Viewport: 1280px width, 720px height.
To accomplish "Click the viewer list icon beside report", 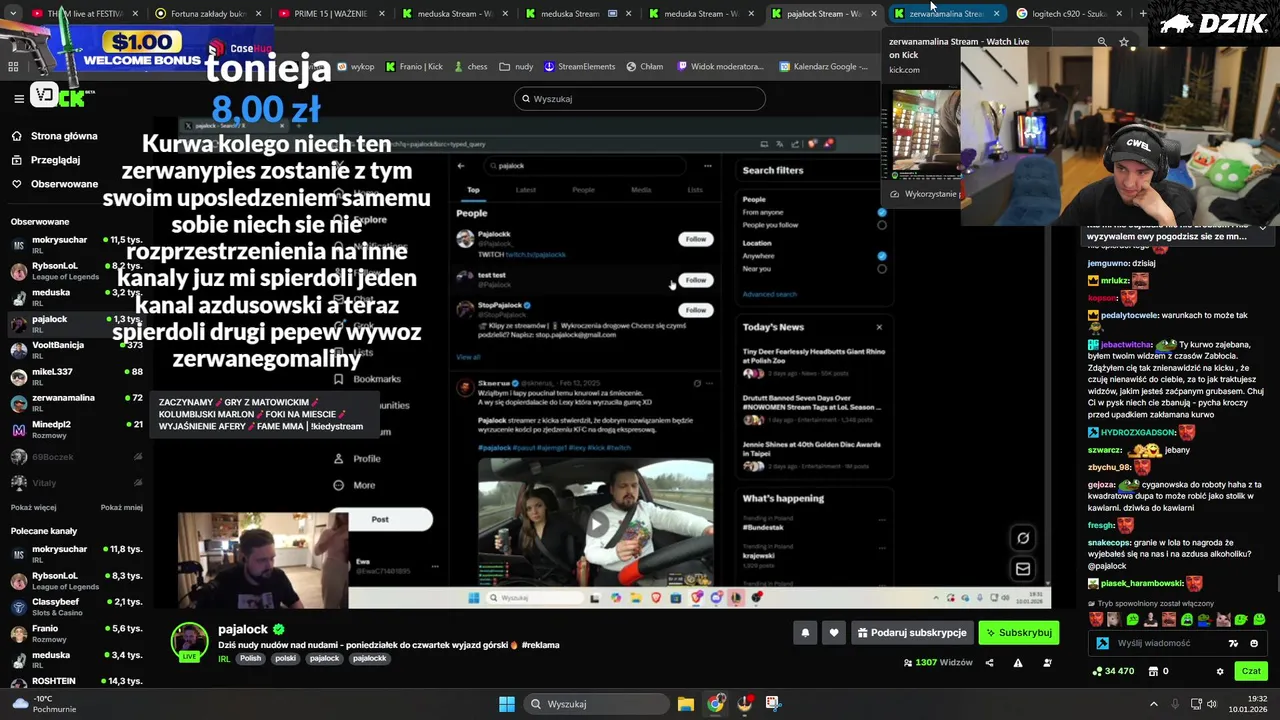I will pyautogui.click(x=1047, y=663).
